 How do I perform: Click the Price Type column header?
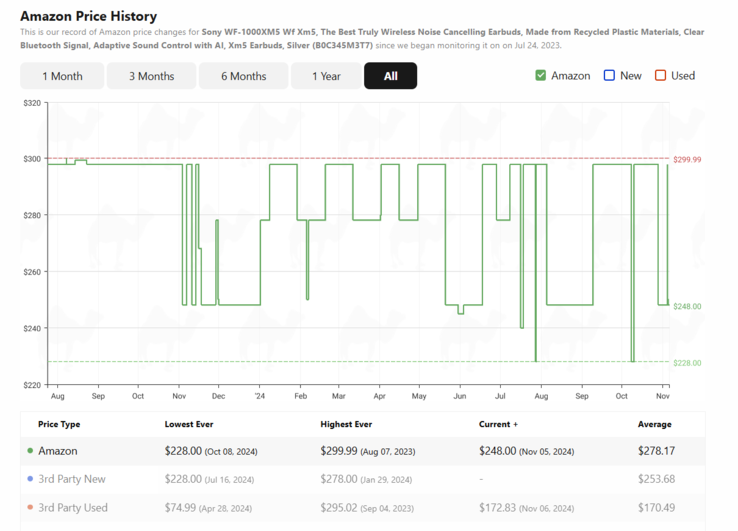point(59,424)
